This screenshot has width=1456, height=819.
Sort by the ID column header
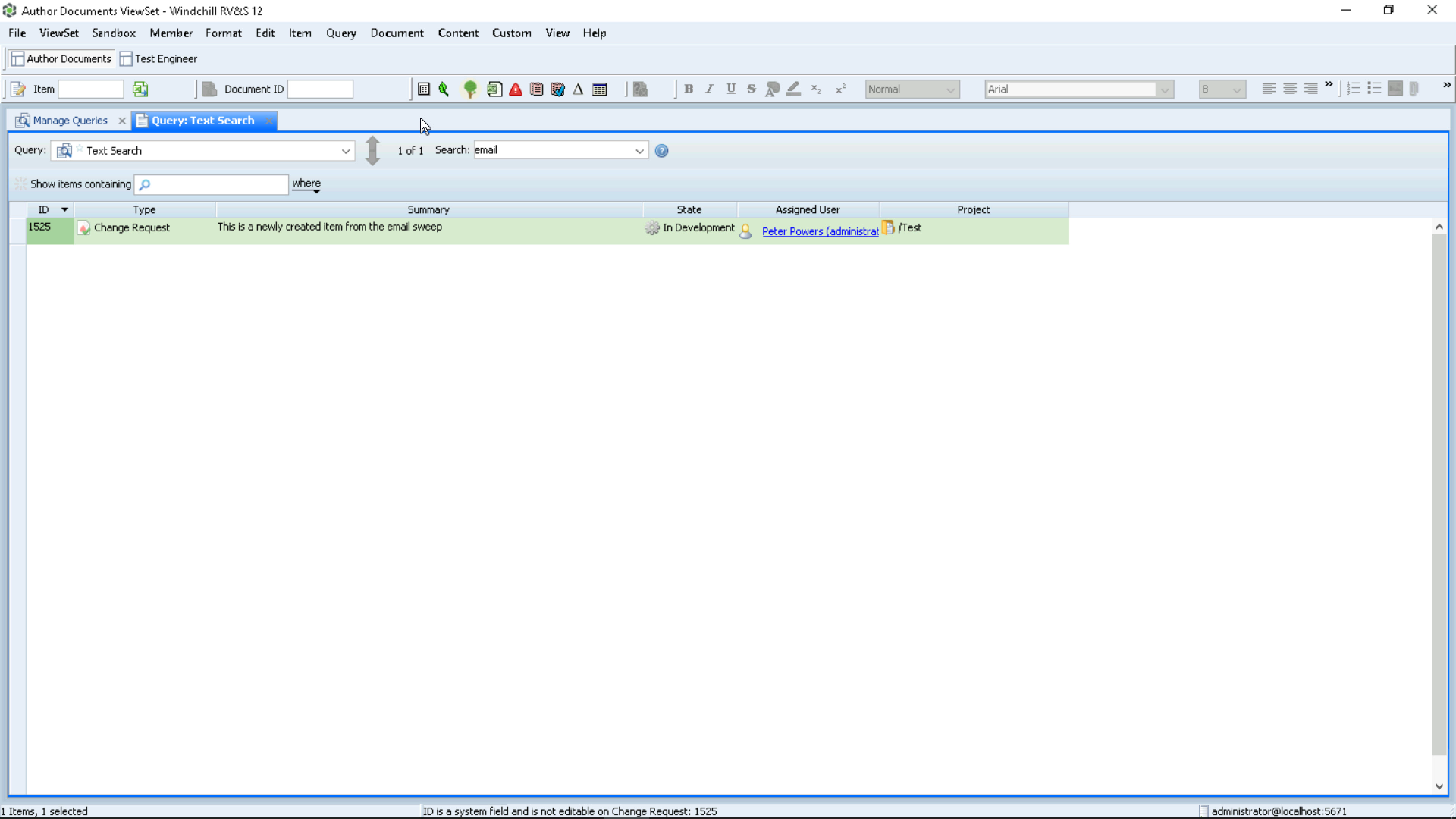[x=50, y=209]
